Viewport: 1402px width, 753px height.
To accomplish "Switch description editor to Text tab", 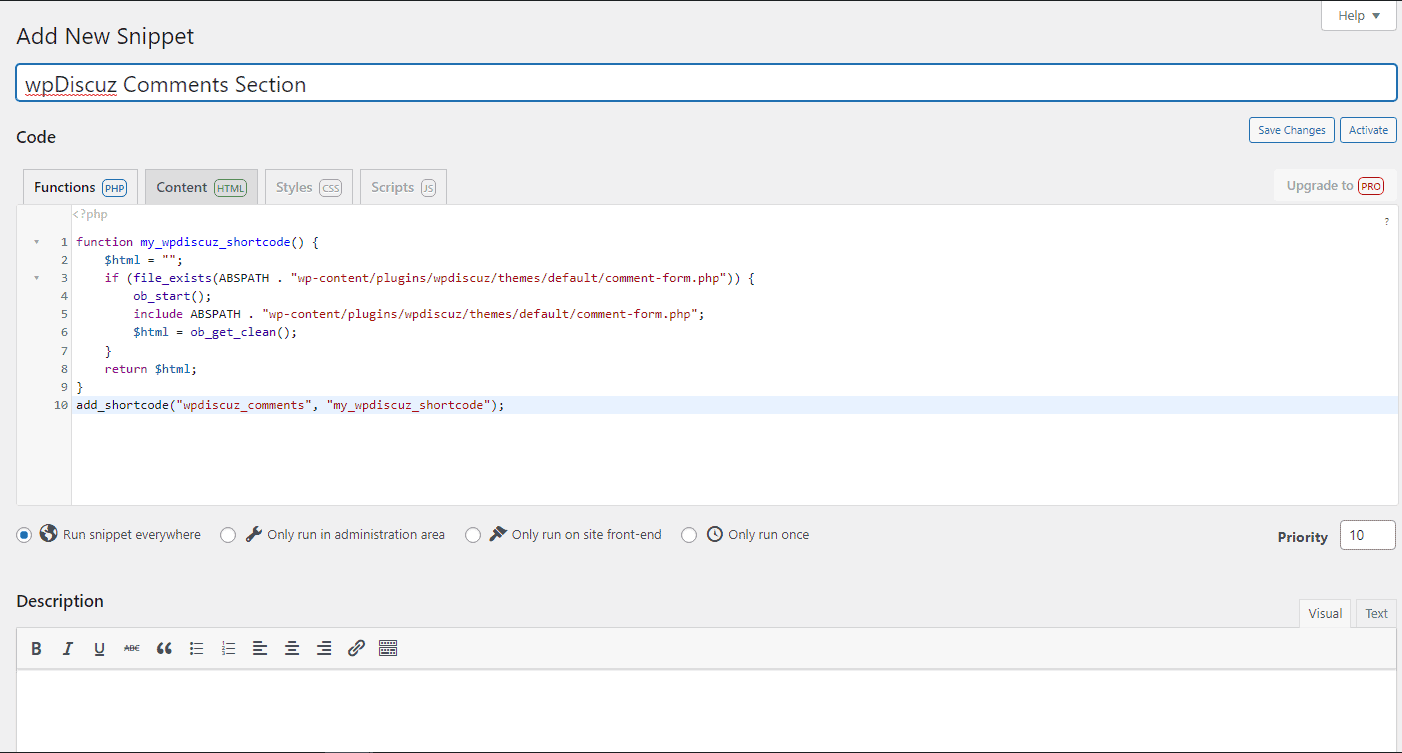I will (1376, 614).
